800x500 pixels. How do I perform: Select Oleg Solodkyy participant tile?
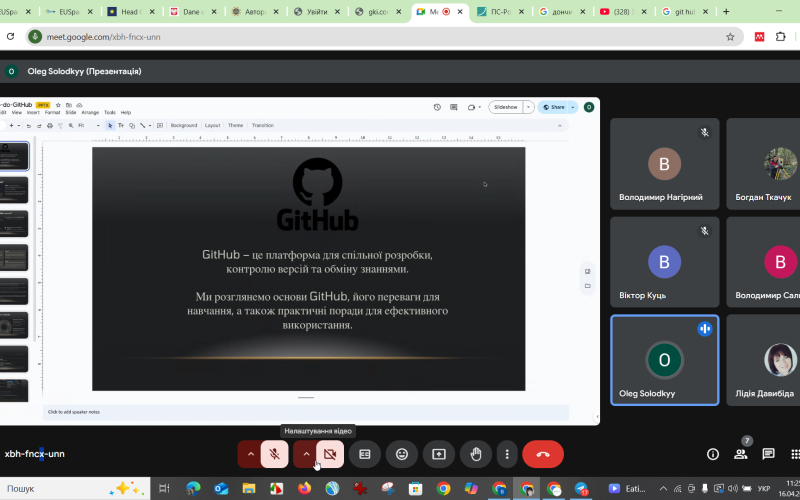(x=664, y=360)
